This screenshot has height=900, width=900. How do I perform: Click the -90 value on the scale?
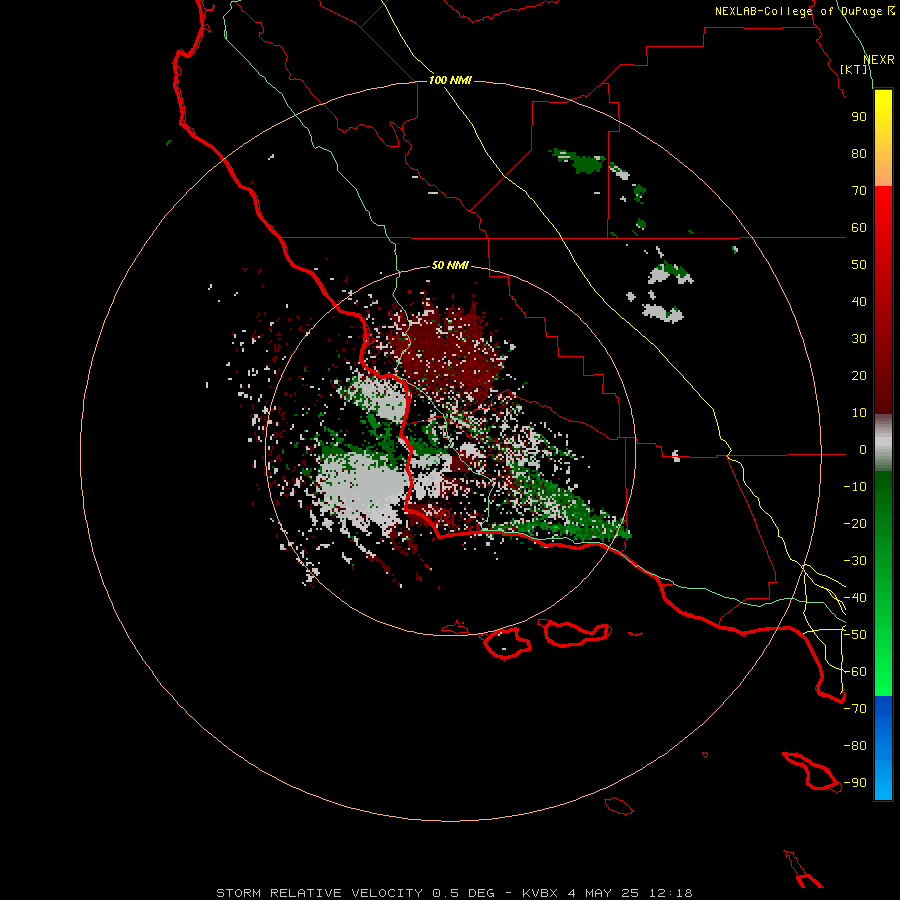(855, 783)
